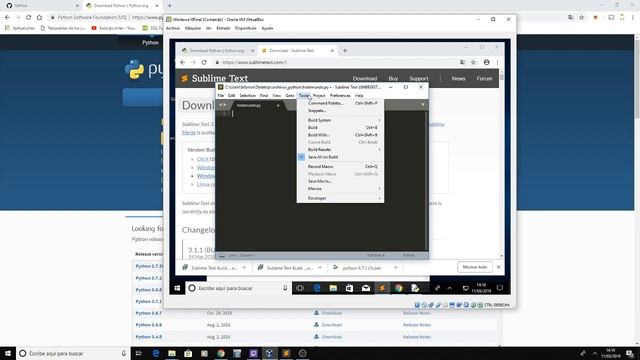This screenshot has height=360, width=640.
Task: Open Chrome on host taskbar
Action: 221,353
